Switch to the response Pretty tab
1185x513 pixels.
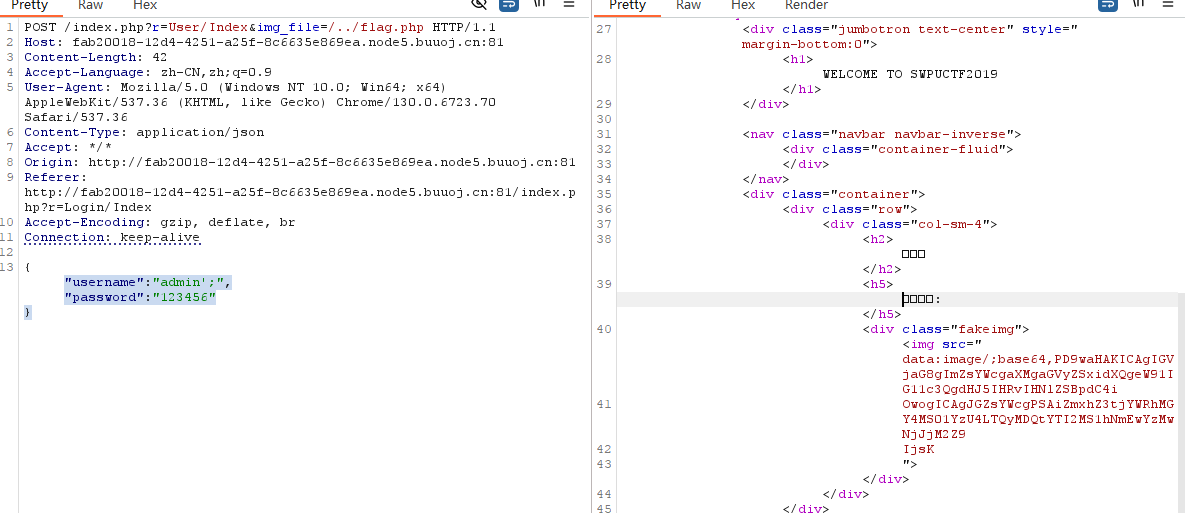pos(627,5)
